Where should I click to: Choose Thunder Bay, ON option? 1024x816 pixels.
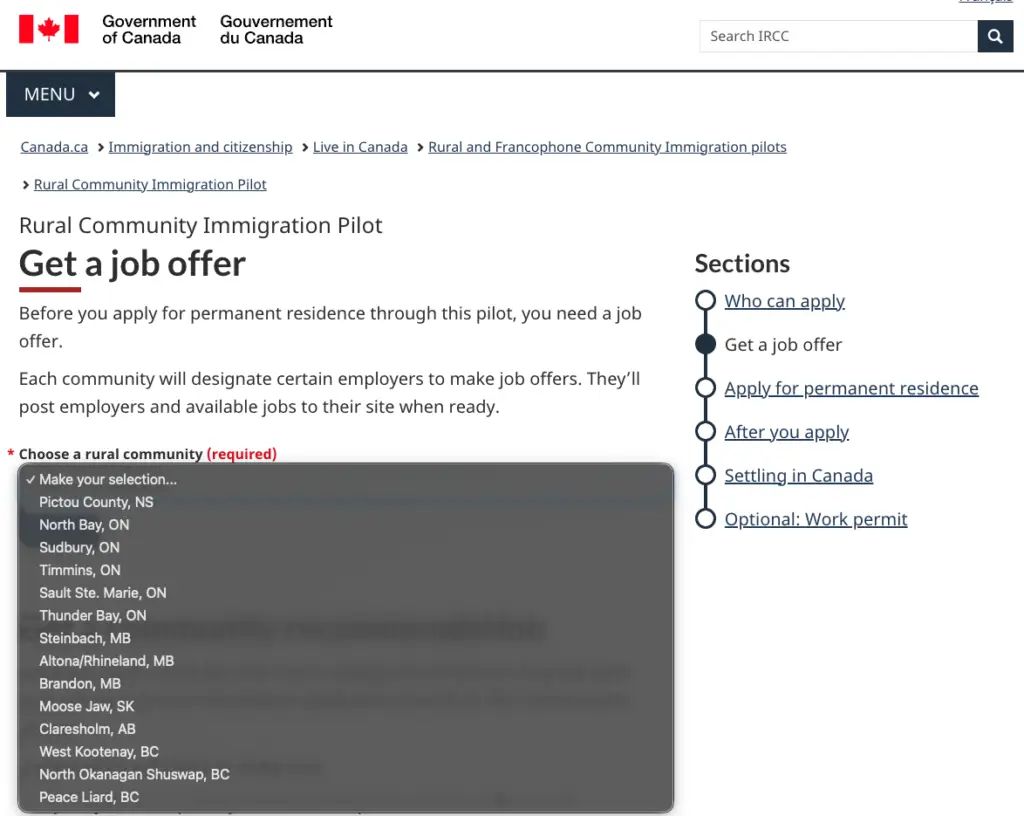(x=345, y=616)
